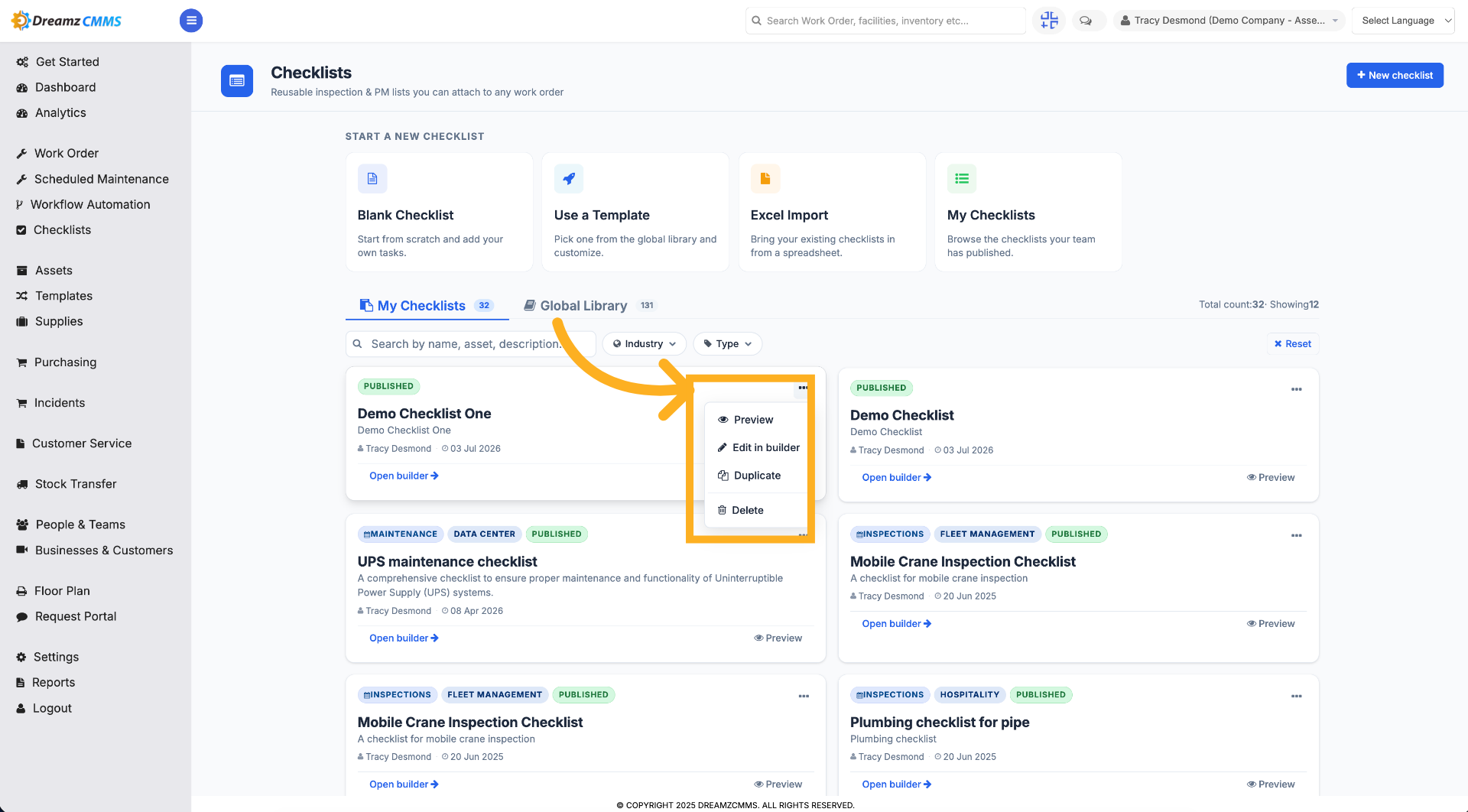Open three-dots menu on Plumbing checklist card
This screenshot has height=812, width=1468.
click(1297, 696)
